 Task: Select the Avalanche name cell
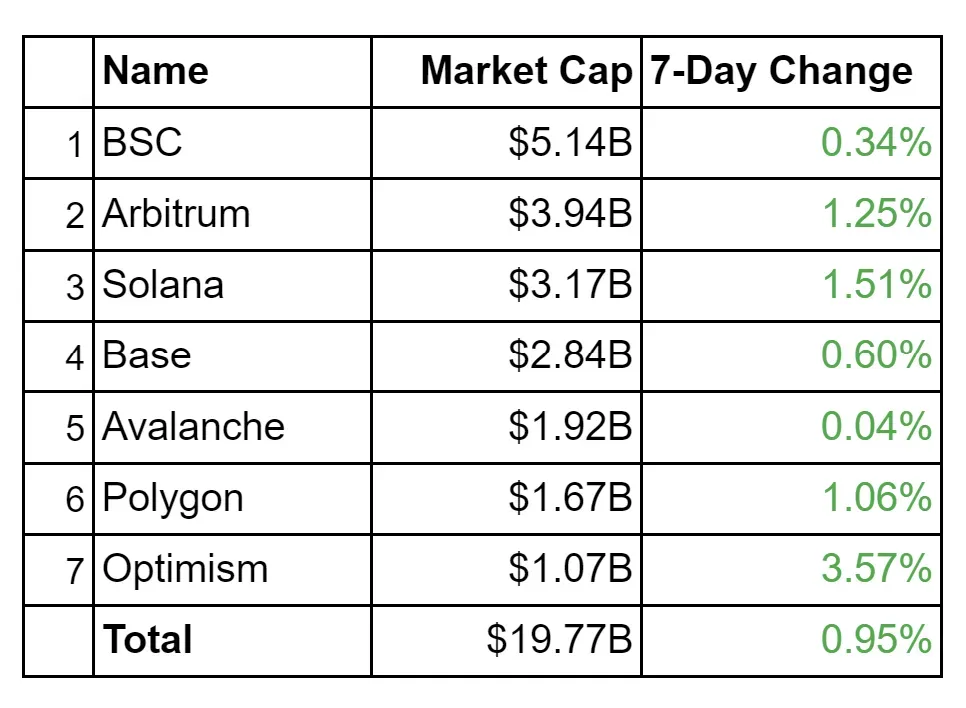[x=193, y=427]
